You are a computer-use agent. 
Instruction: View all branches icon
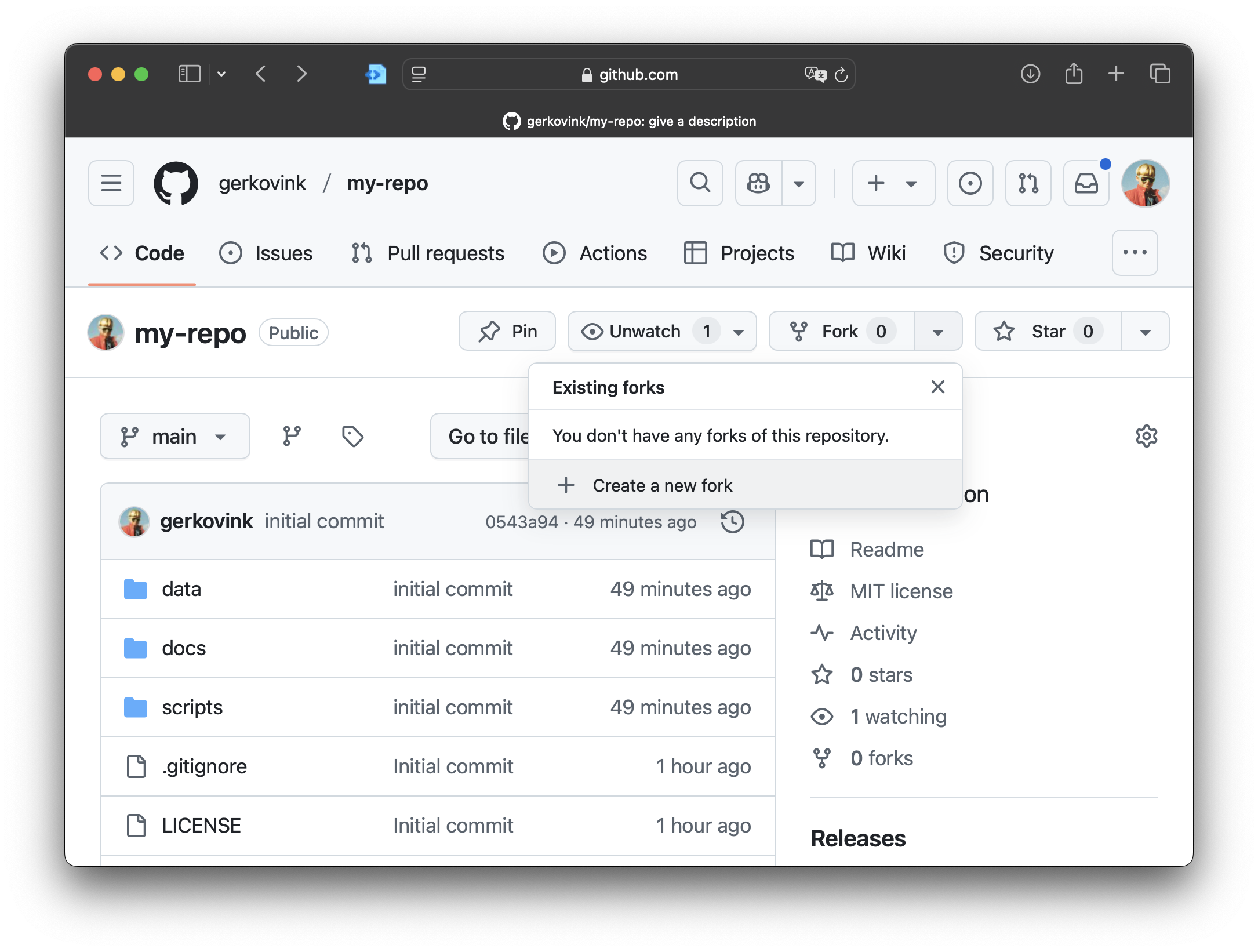(292, 436)
